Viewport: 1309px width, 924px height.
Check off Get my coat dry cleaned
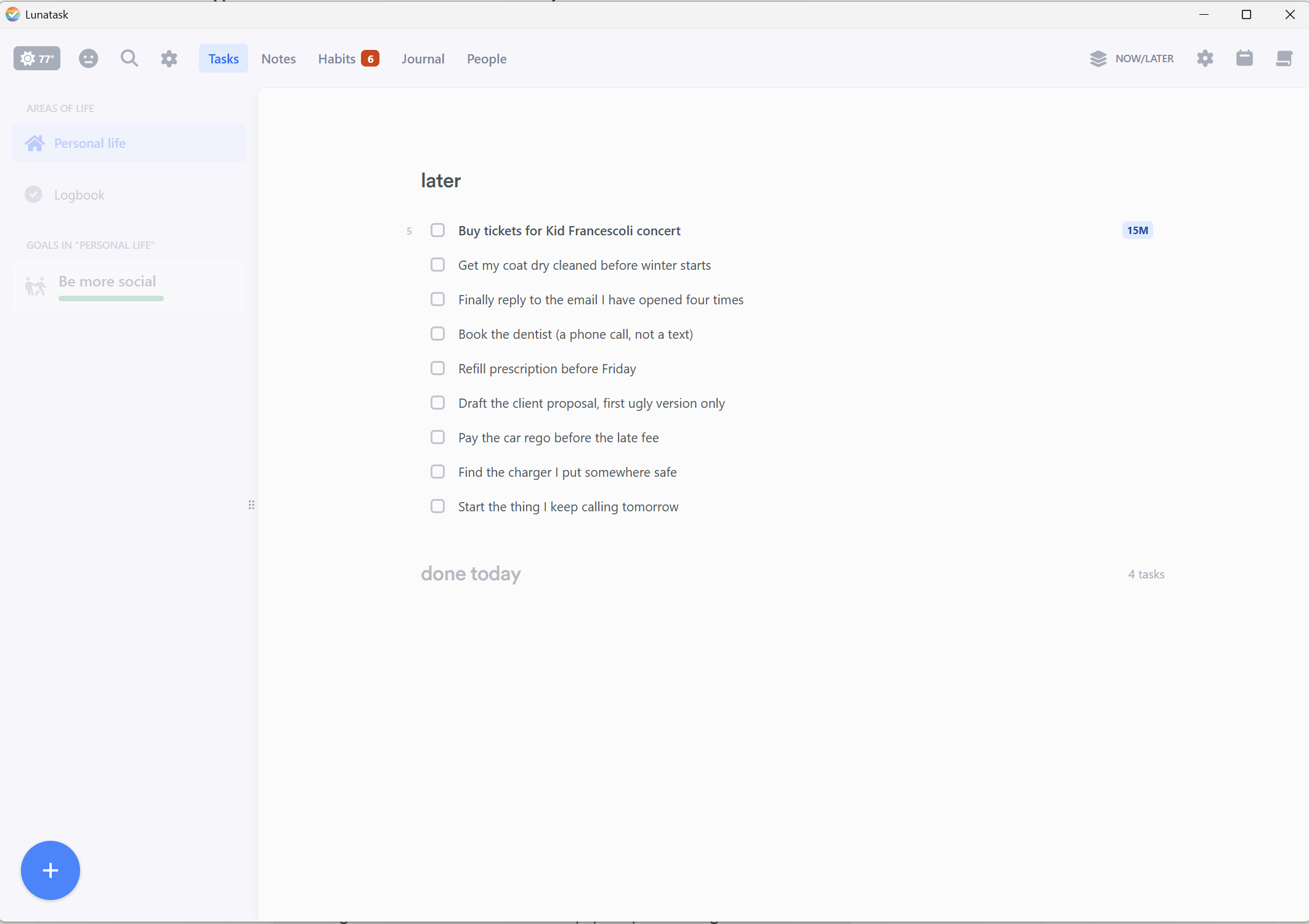(437, 265)
